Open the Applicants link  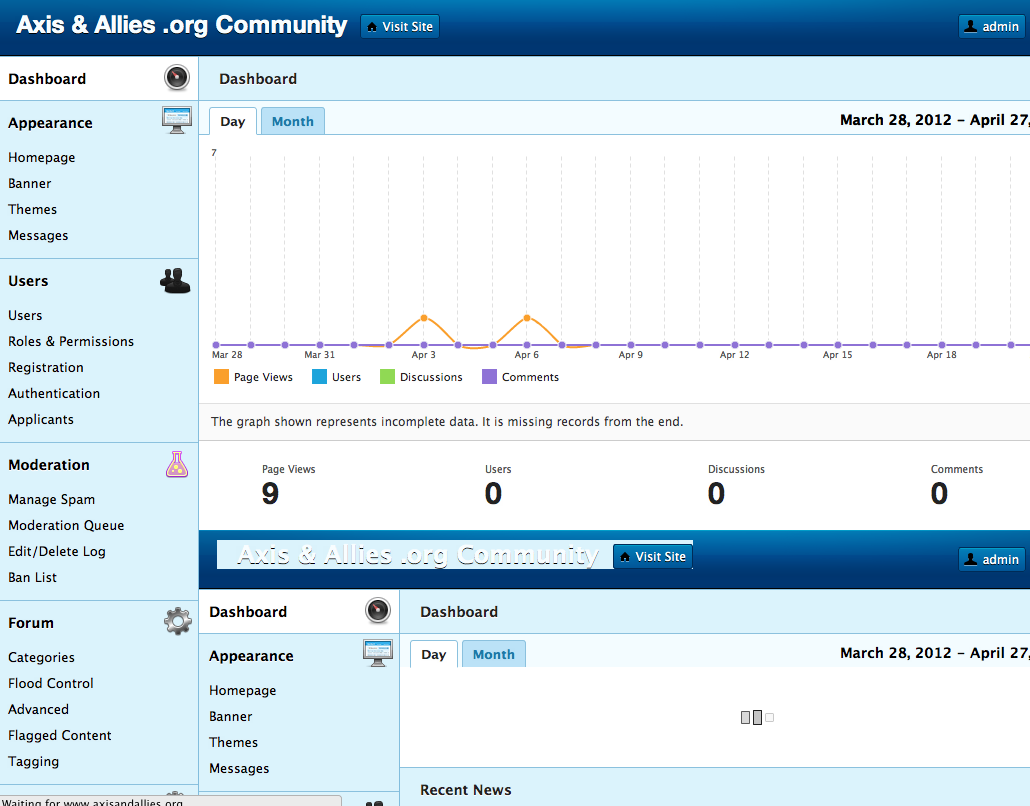pyautogui.click(x=41, y=419)
